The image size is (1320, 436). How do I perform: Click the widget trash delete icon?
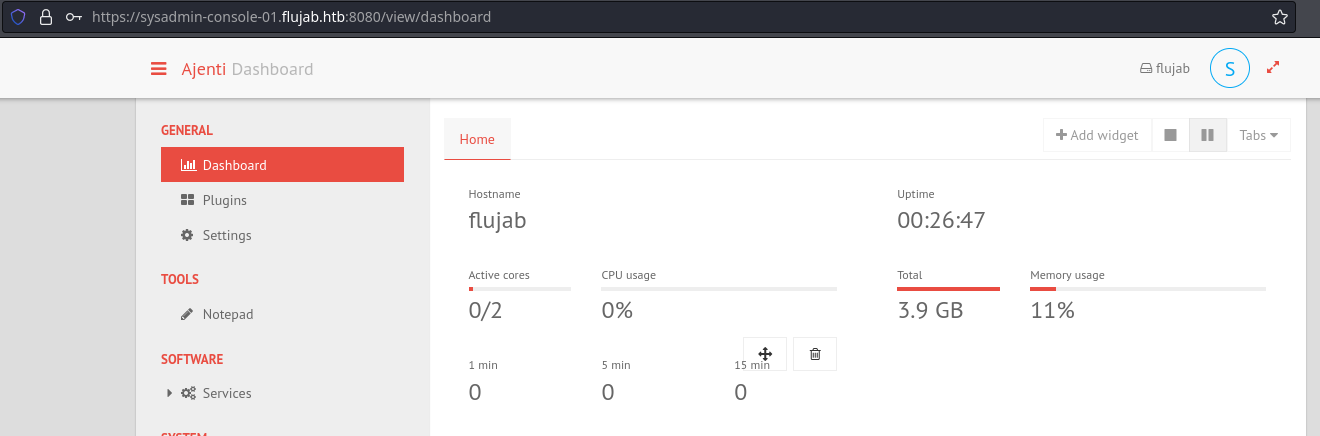tap(815, 354)
